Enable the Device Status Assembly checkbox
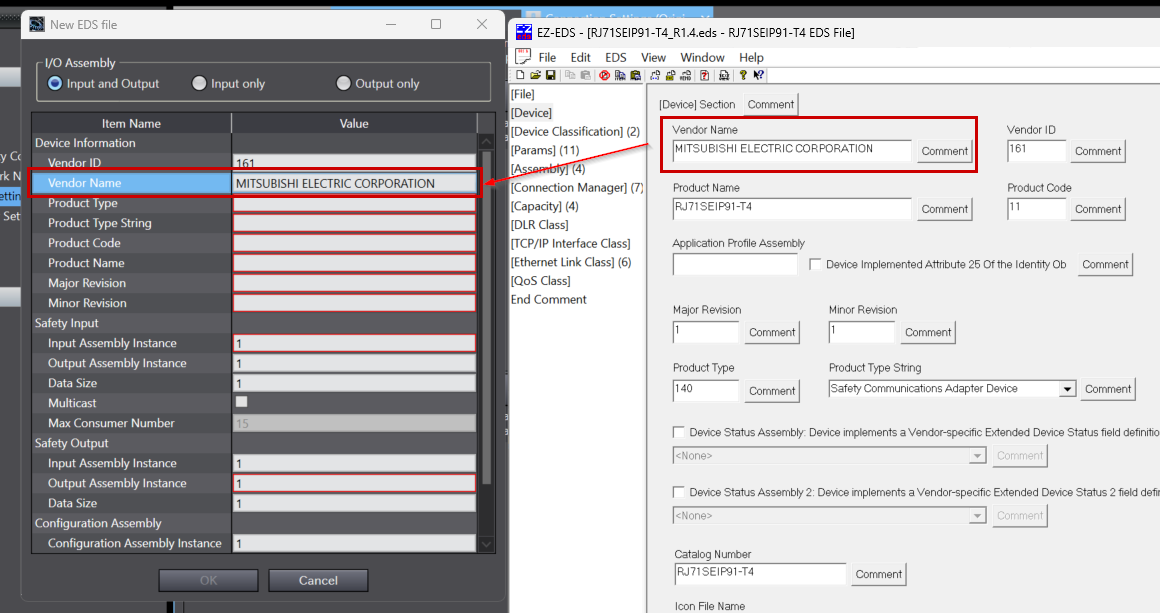This screenshot has width=1160, height=613. click(x=678, y=432)
